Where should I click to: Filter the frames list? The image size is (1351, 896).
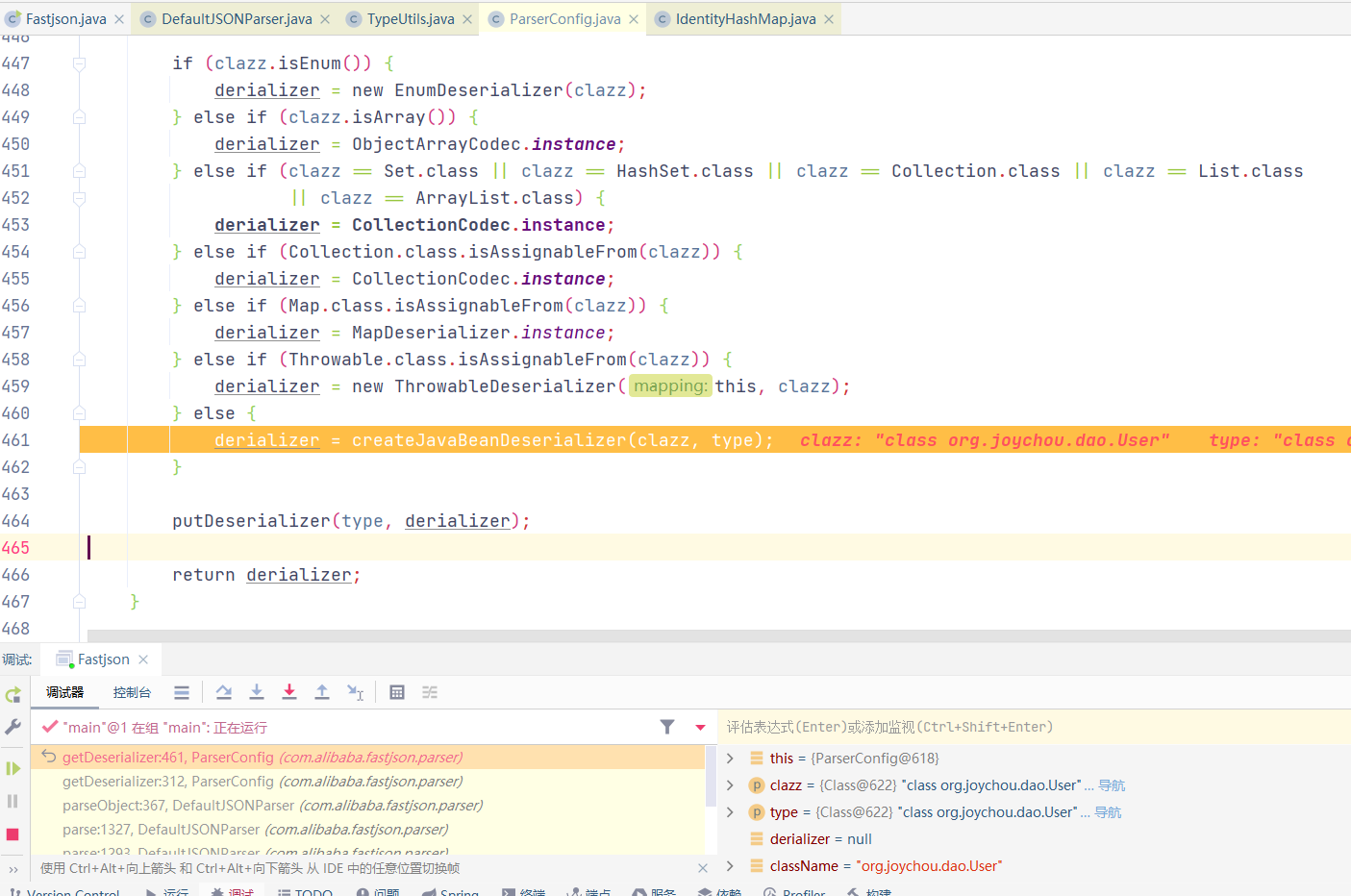coord(667,727)
